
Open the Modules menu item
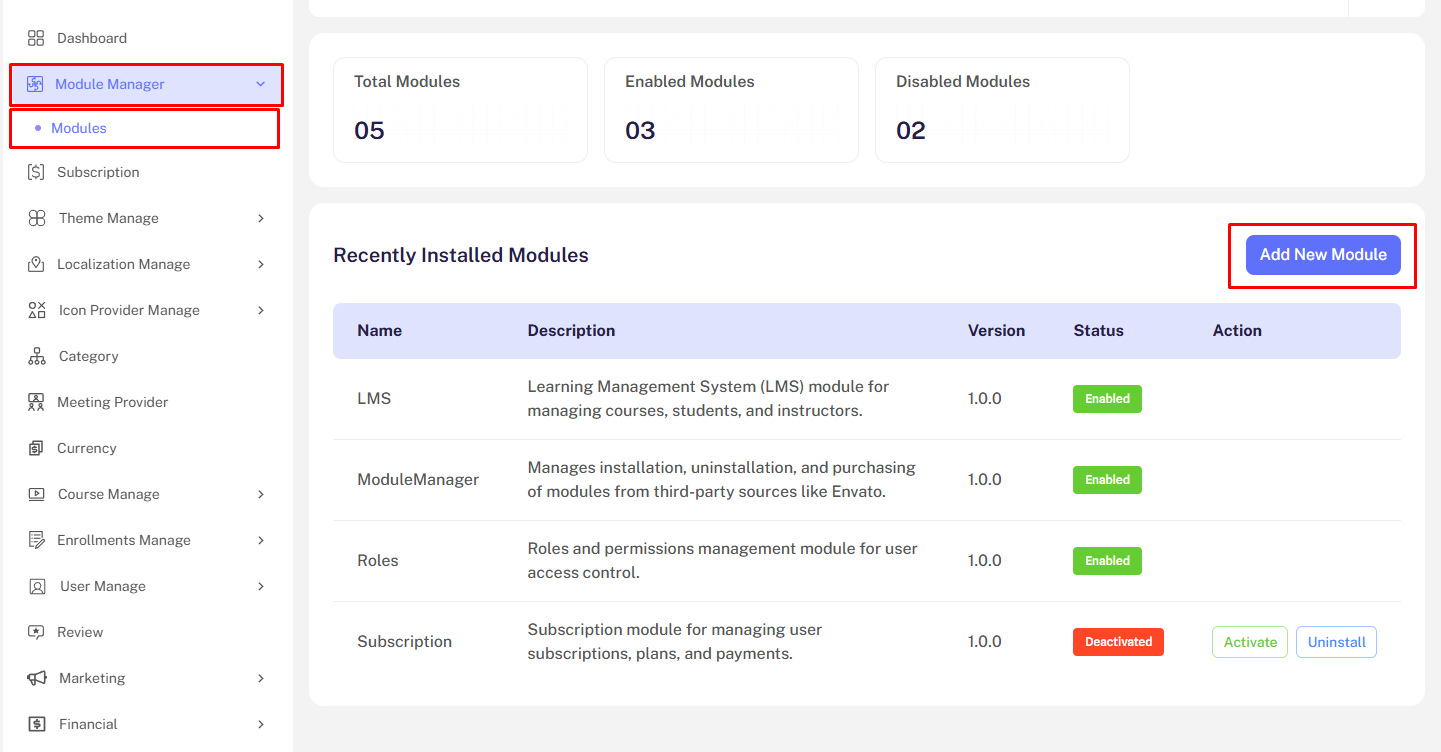[x=78, y=127]
